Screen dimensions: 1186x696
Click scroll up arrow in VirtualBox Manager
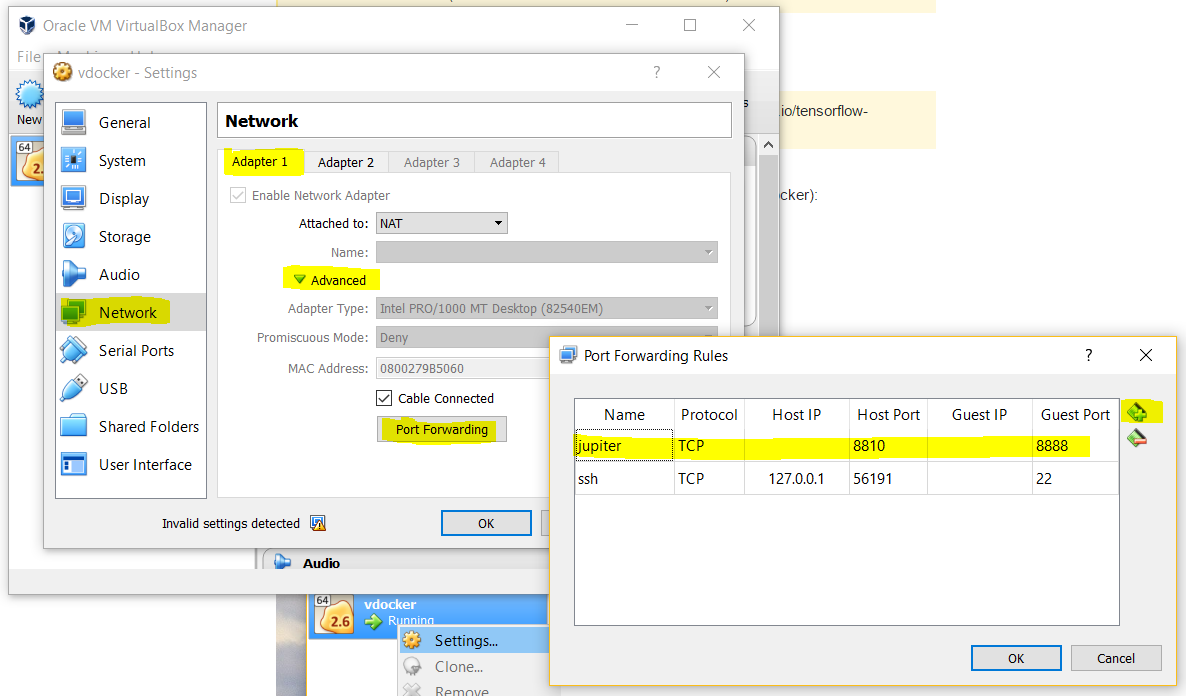pos(768,145)
